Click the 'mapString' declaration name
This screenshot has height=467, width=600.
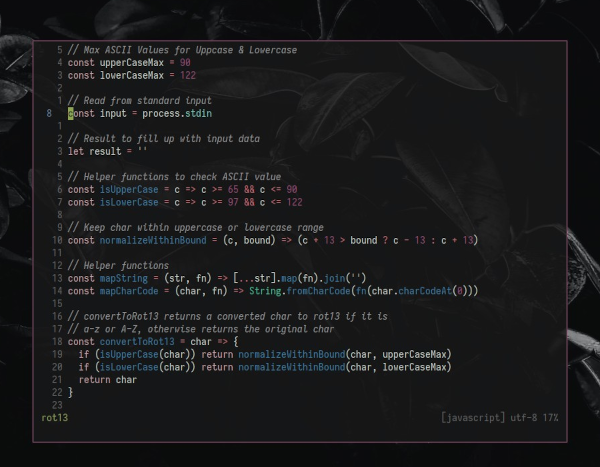[124, 278]
